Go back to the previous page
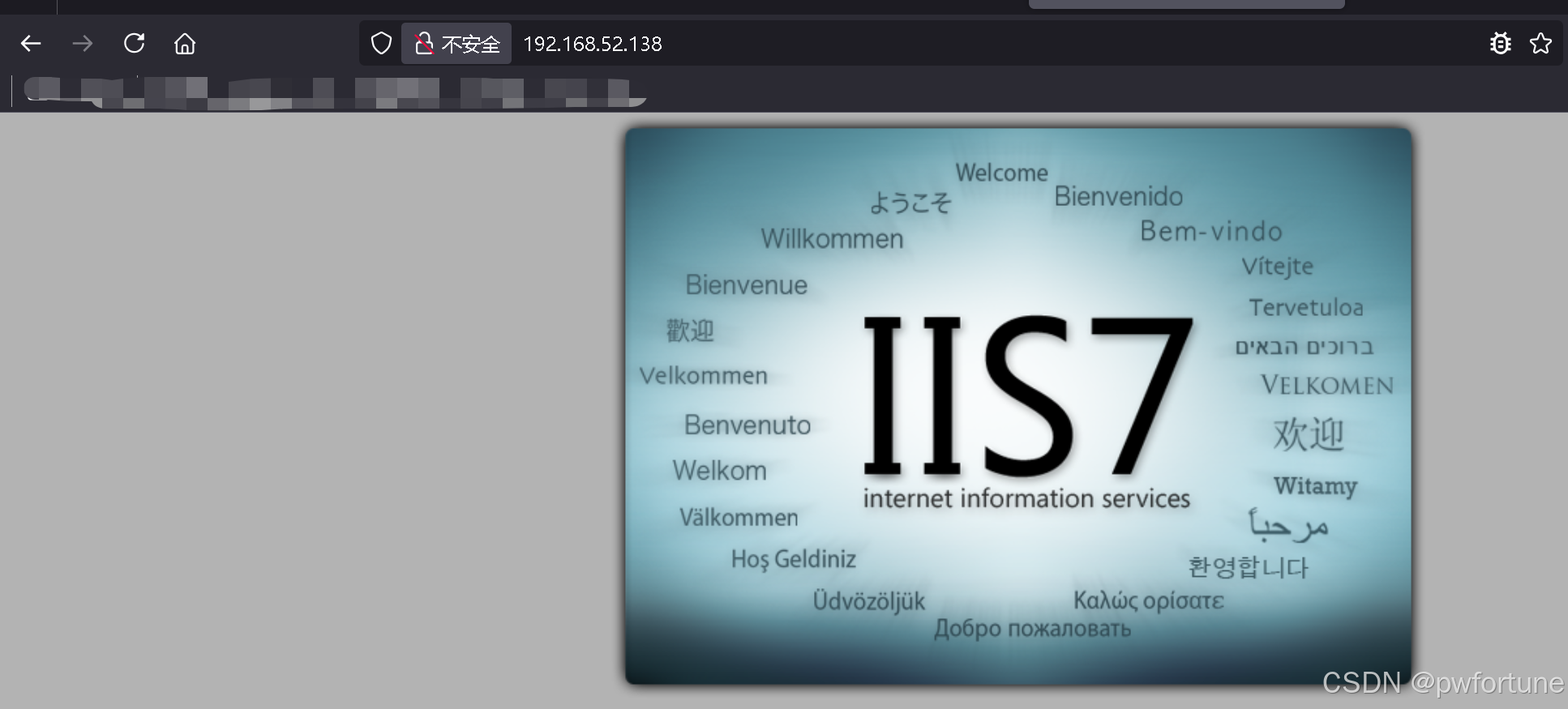The height and width of the screenshot is (709, 1568). (x=31, y=44)
